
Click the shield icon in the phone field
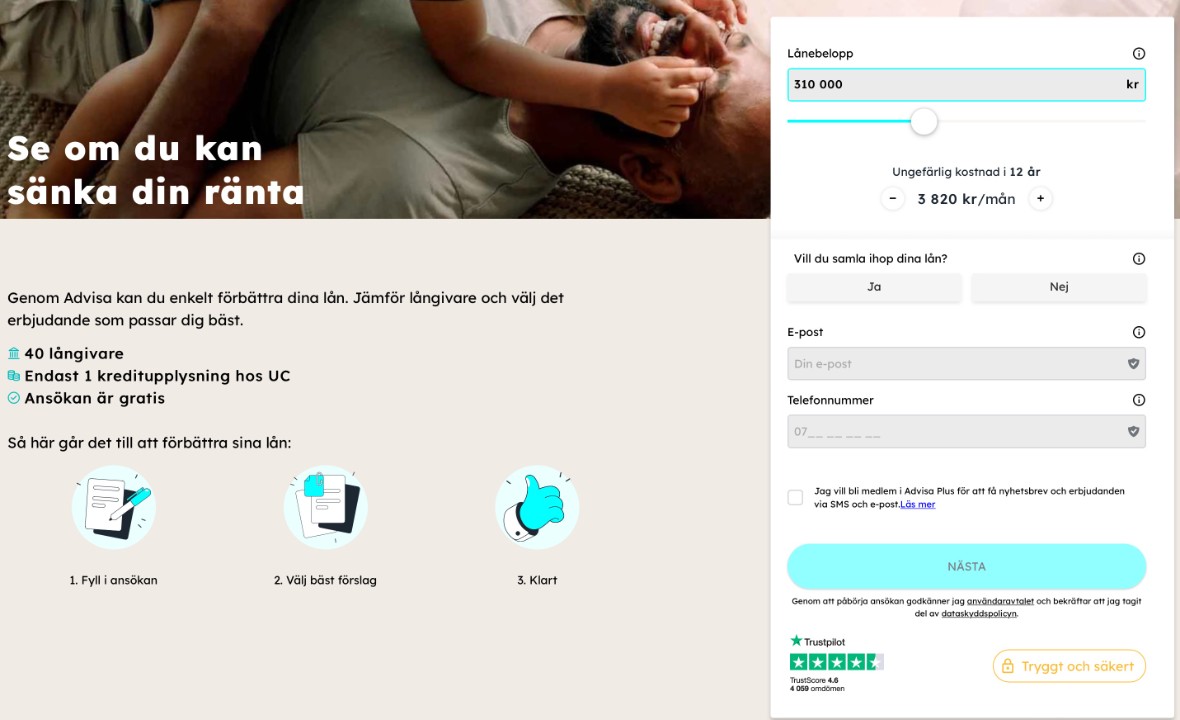point(1133,431)
